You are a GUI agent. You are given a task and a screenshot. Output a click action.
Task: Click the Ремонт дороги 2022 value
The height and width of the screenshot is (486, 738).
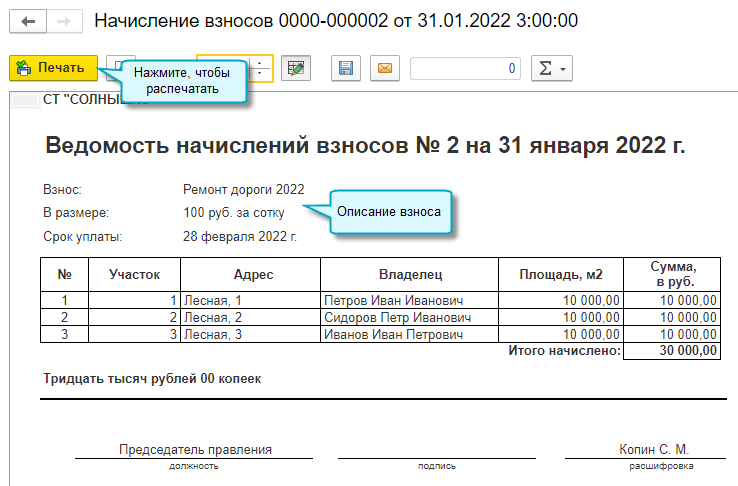tap(244, 189)
